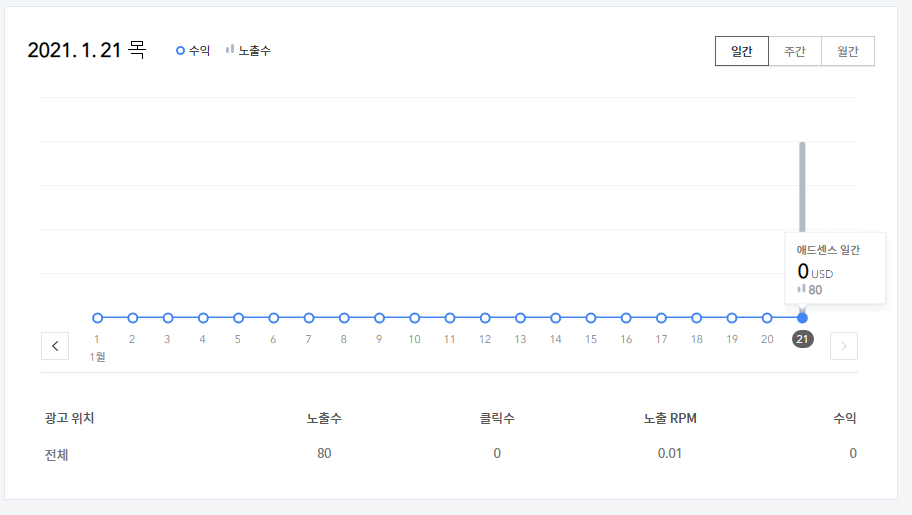Screen dimensions: 912x515
Task: Select the chart point for day 16
Action: (x=626, y=318)
